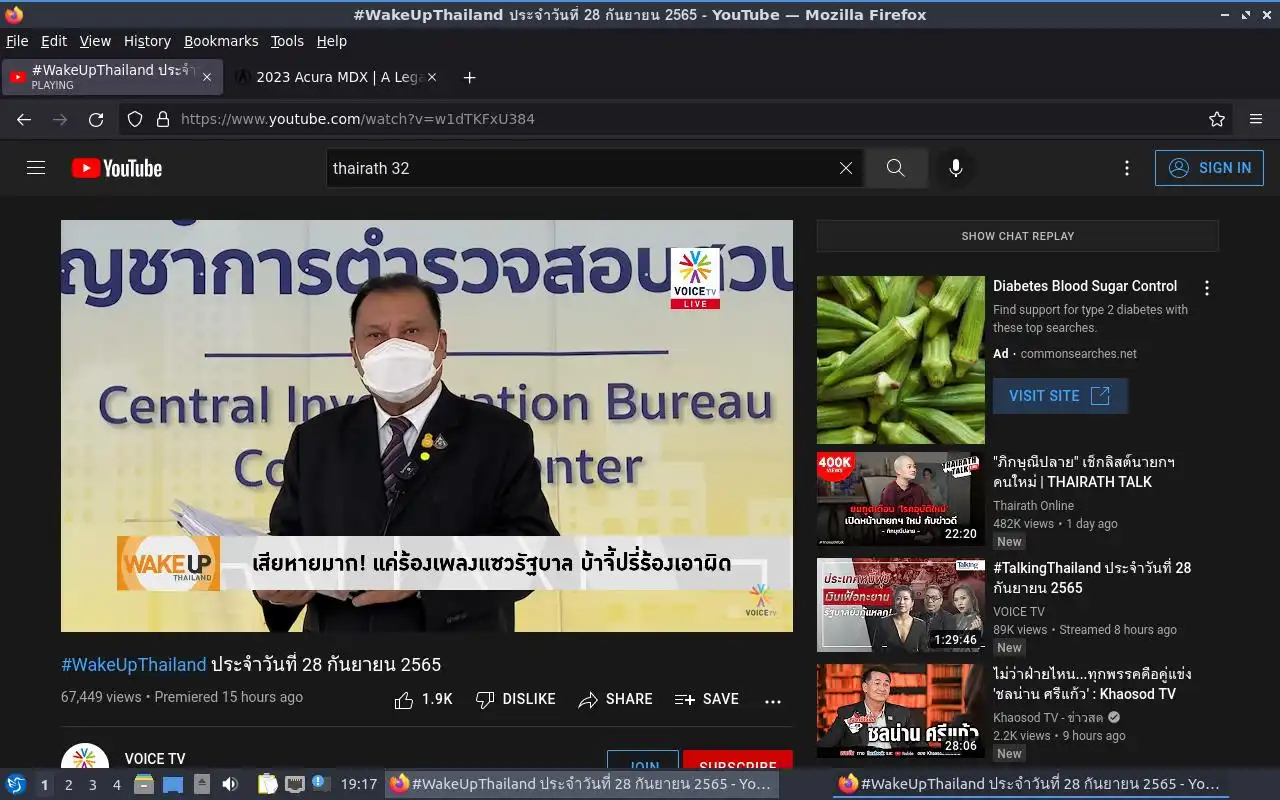The height and width of the screenshot is (800, 1280).
Task: Open the Tools menu
Action: click(287, 41)
